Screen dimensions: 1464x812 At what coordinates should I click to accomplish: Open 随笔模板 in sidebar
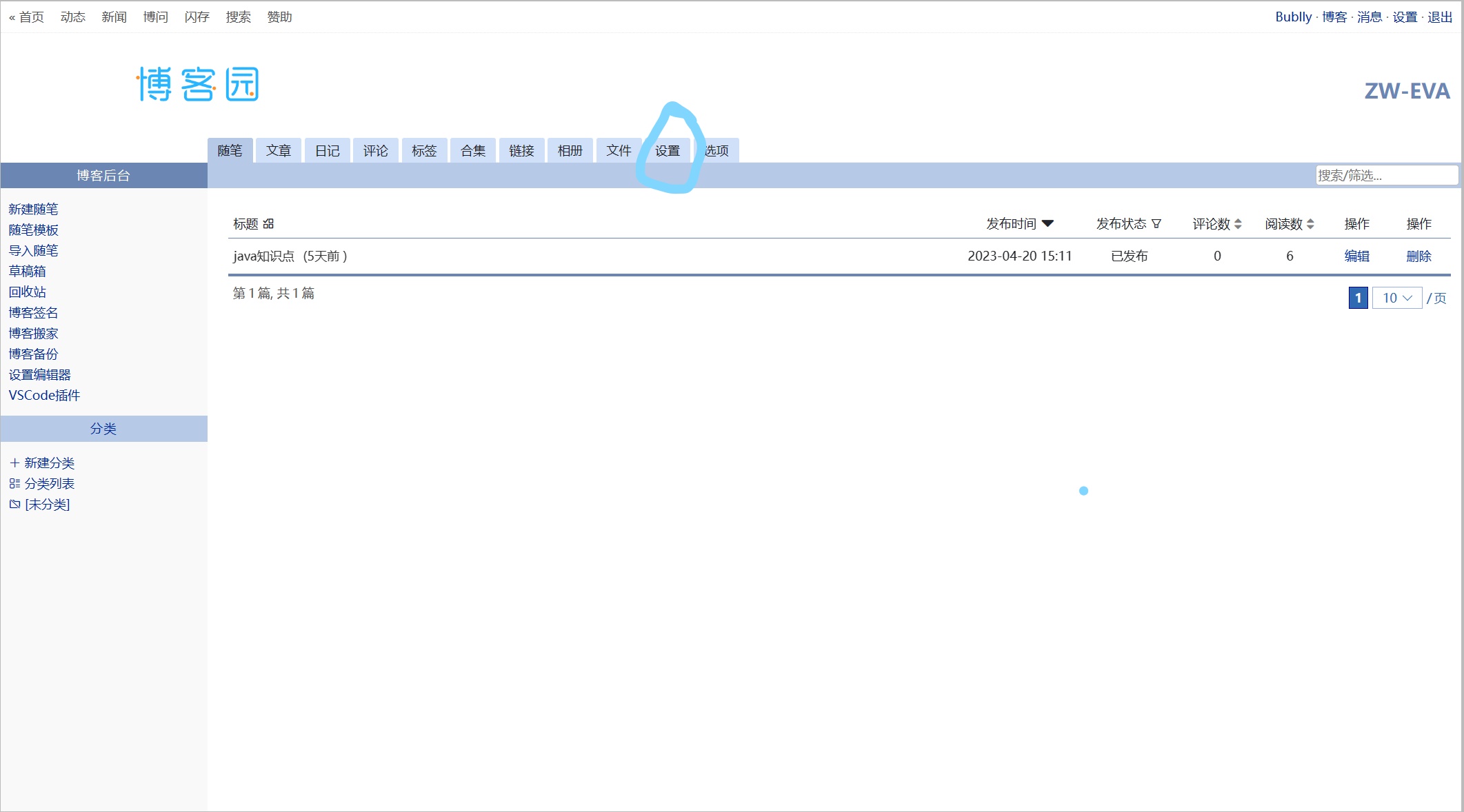[x=33, y=230]
